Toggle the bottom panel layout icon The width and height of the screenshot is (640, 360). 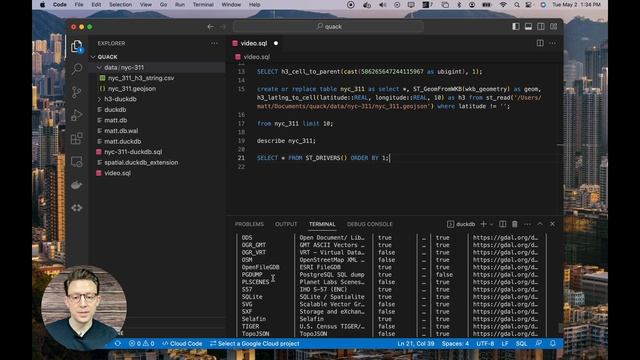click(x=528, y=27)
